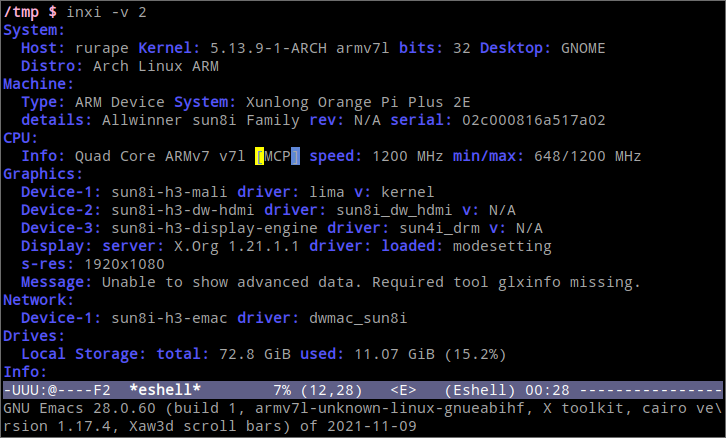This screenshot has width=726, height=438.
Task: Click the '<E>' mode line indicator
Action: click(x=403, y=390)
